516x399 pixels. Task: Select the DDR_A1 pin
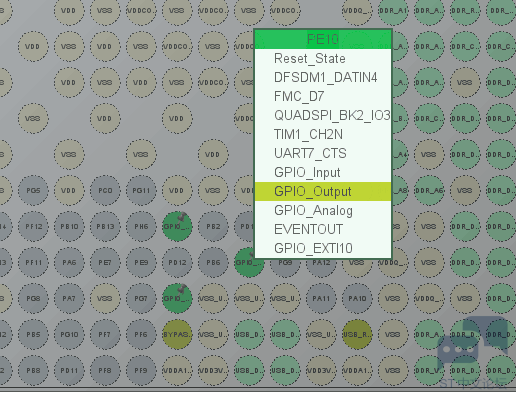click(x=393, y=10)
